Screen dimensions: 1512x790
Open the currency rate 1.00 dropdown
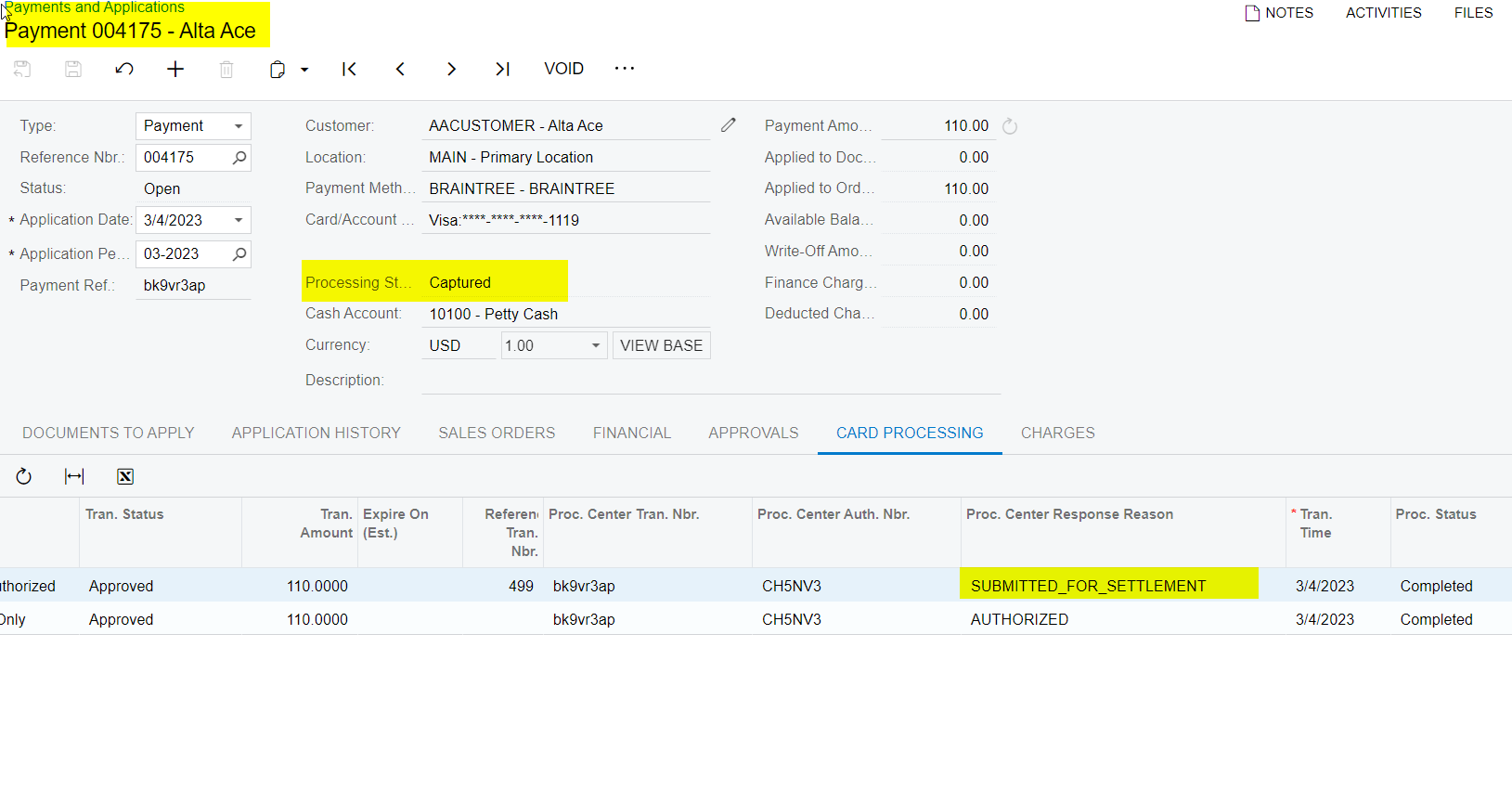point(596,345)
